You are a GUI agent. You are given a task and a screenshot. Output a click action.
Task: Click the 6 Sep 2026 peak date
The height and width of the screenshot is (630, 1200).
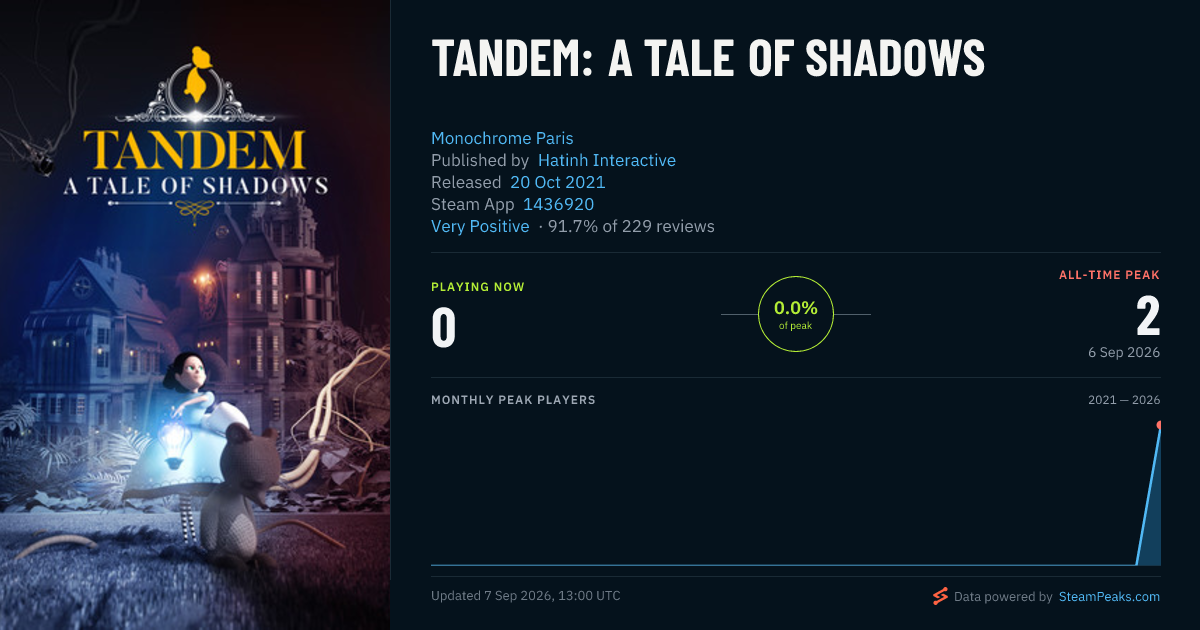coord(1124,353)
